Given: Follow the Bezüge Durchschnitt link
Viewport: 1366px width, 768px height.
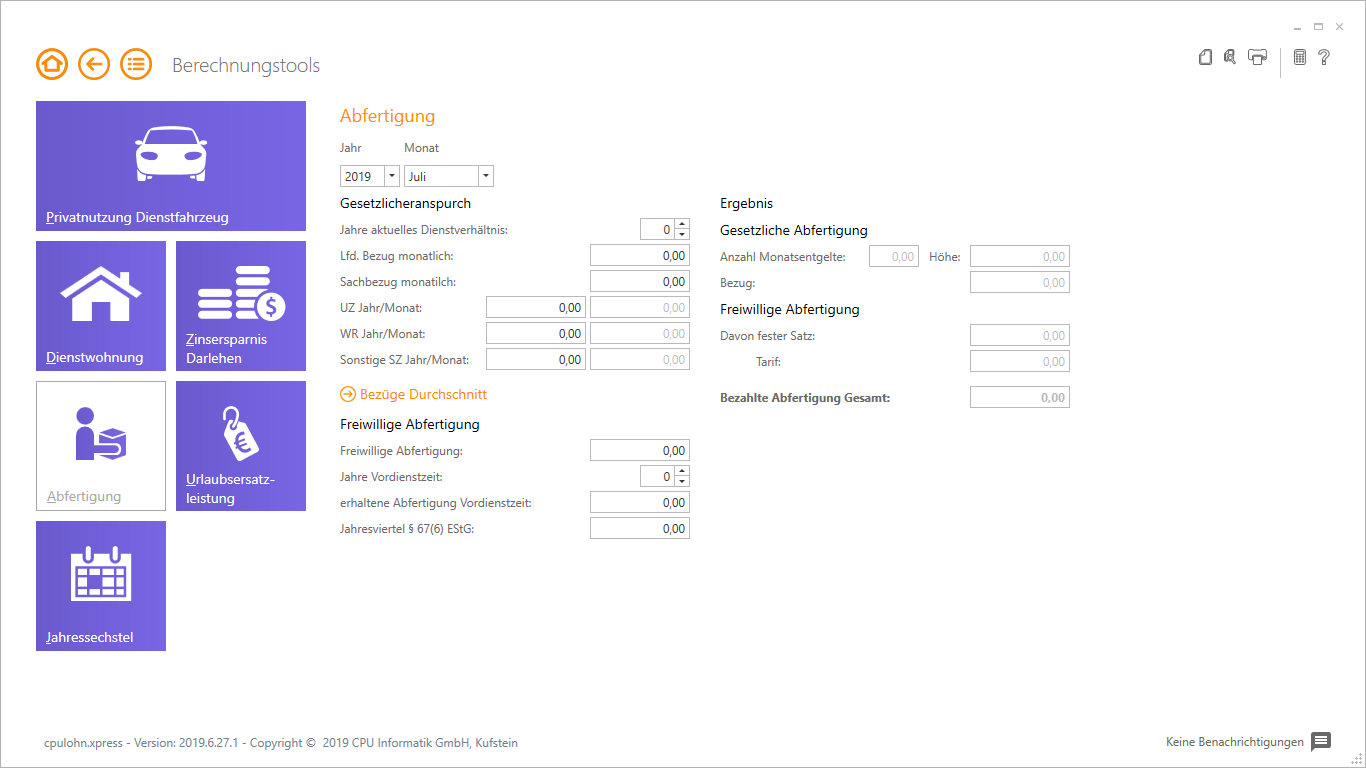Looking at the screenshot, I should [x=414, y=395].
